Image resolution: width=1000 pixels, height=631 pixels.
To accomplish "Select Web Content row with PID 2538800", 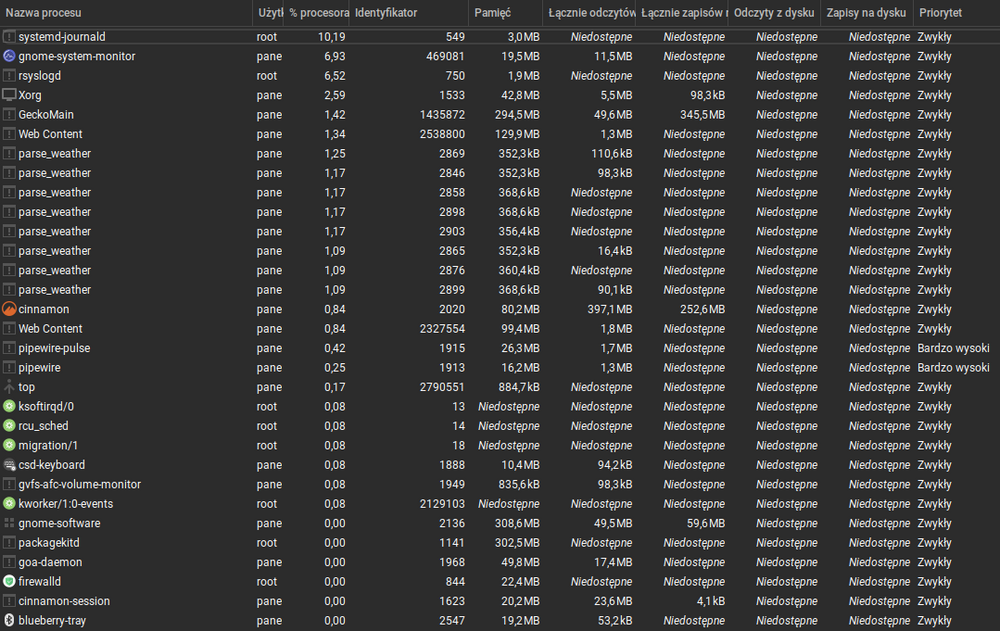I will (500, 134).
